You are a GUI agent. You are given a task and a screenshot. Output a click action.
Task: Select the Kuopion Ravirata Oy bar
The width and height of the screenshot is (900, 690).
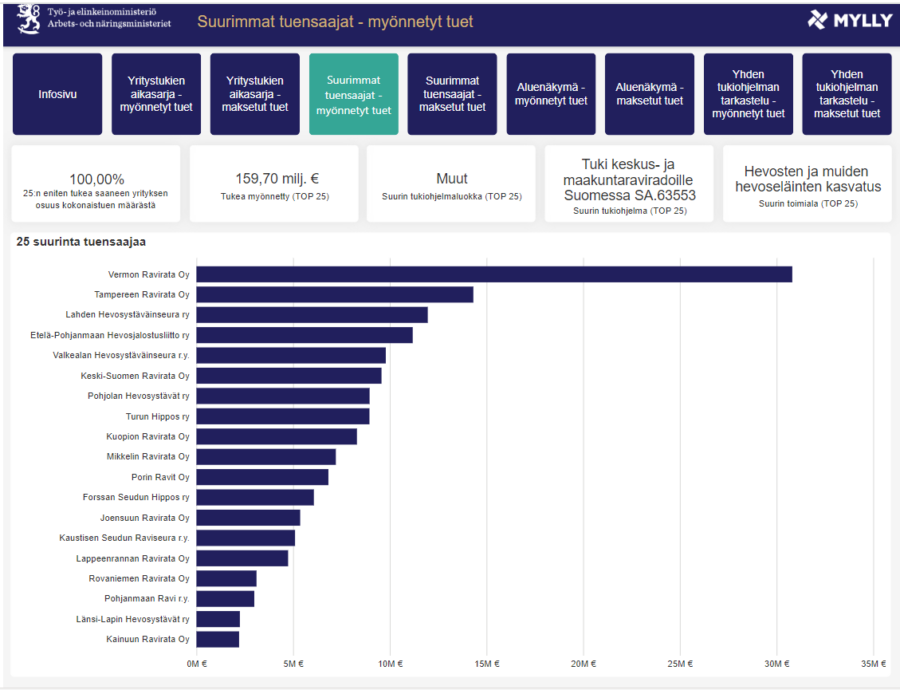click(x=277, y=436)
